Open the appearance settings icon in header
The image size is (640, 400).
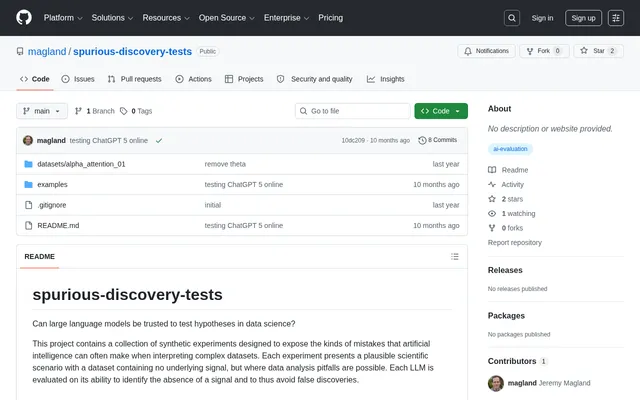[616, 18]
